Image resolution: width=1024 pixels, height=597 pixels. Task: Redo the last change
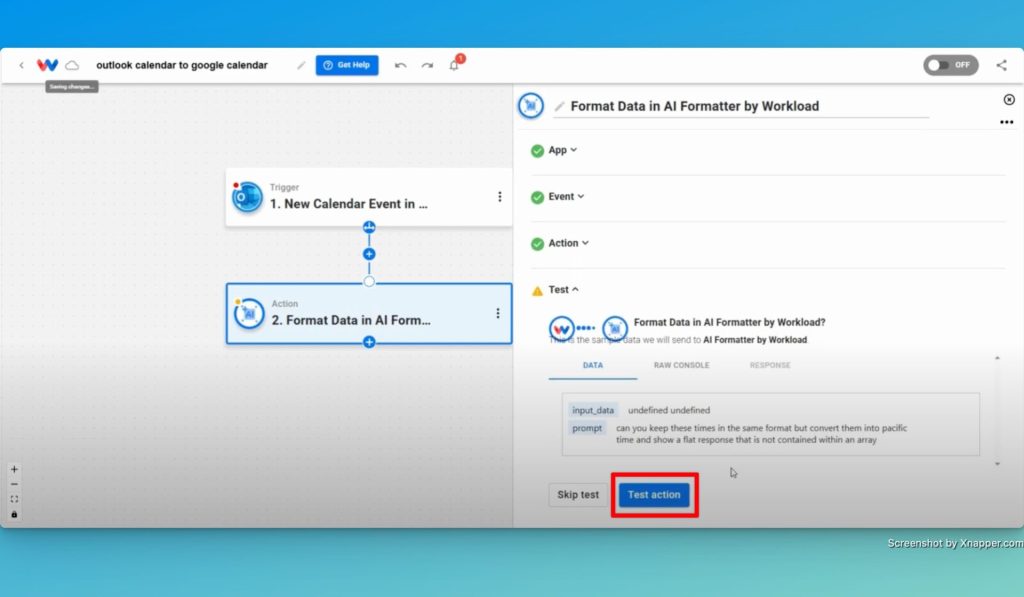(x=427, y=65)
